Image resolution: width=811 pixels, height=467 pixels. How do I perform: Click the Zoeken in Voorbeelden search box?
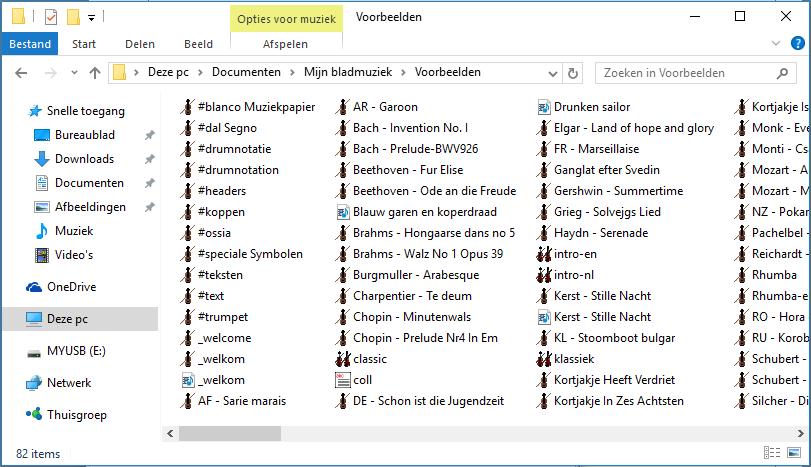point(695,73)
